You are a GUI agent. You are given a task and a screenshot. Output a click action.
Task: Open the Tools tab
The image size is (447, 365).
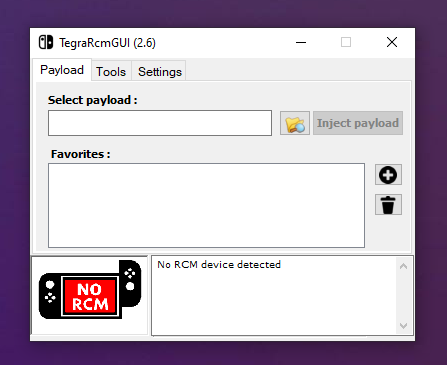tap(111, 72)
